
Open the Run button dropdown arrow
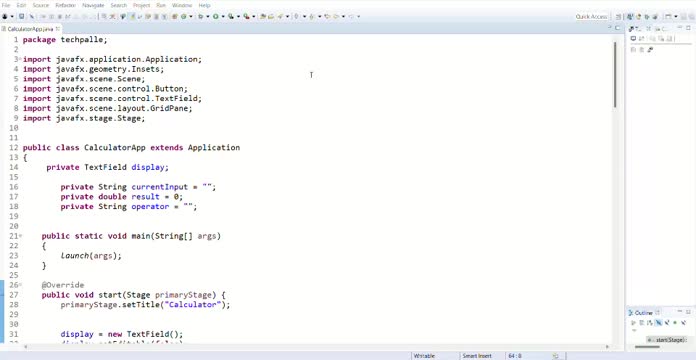point(223,16)
